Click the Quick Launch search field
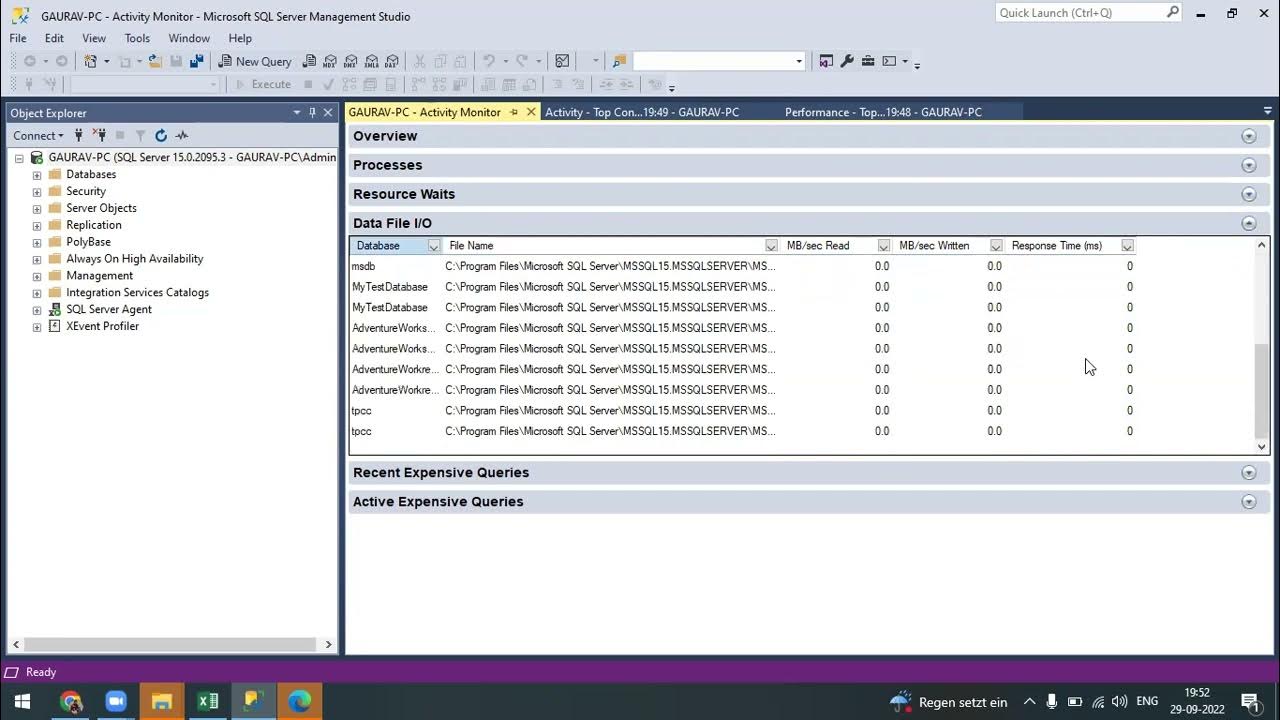 1089,13
